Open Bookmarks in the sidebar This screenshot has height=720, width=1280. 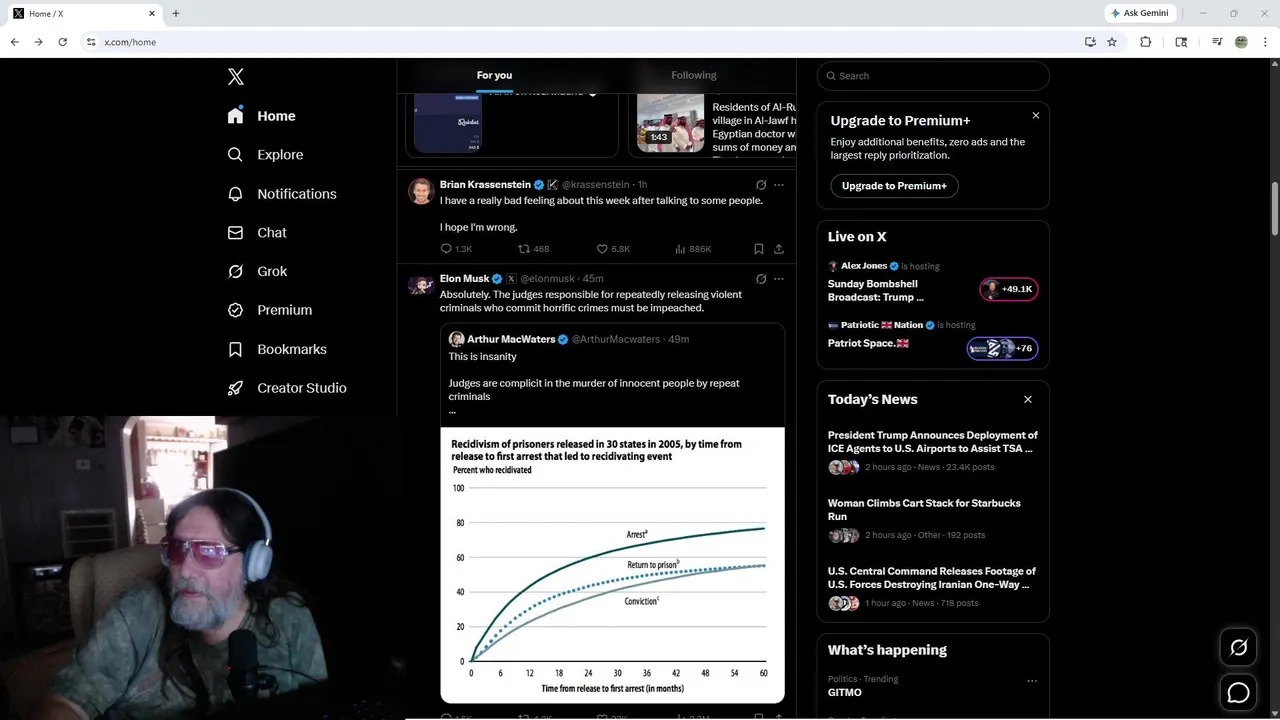point(277,349)
